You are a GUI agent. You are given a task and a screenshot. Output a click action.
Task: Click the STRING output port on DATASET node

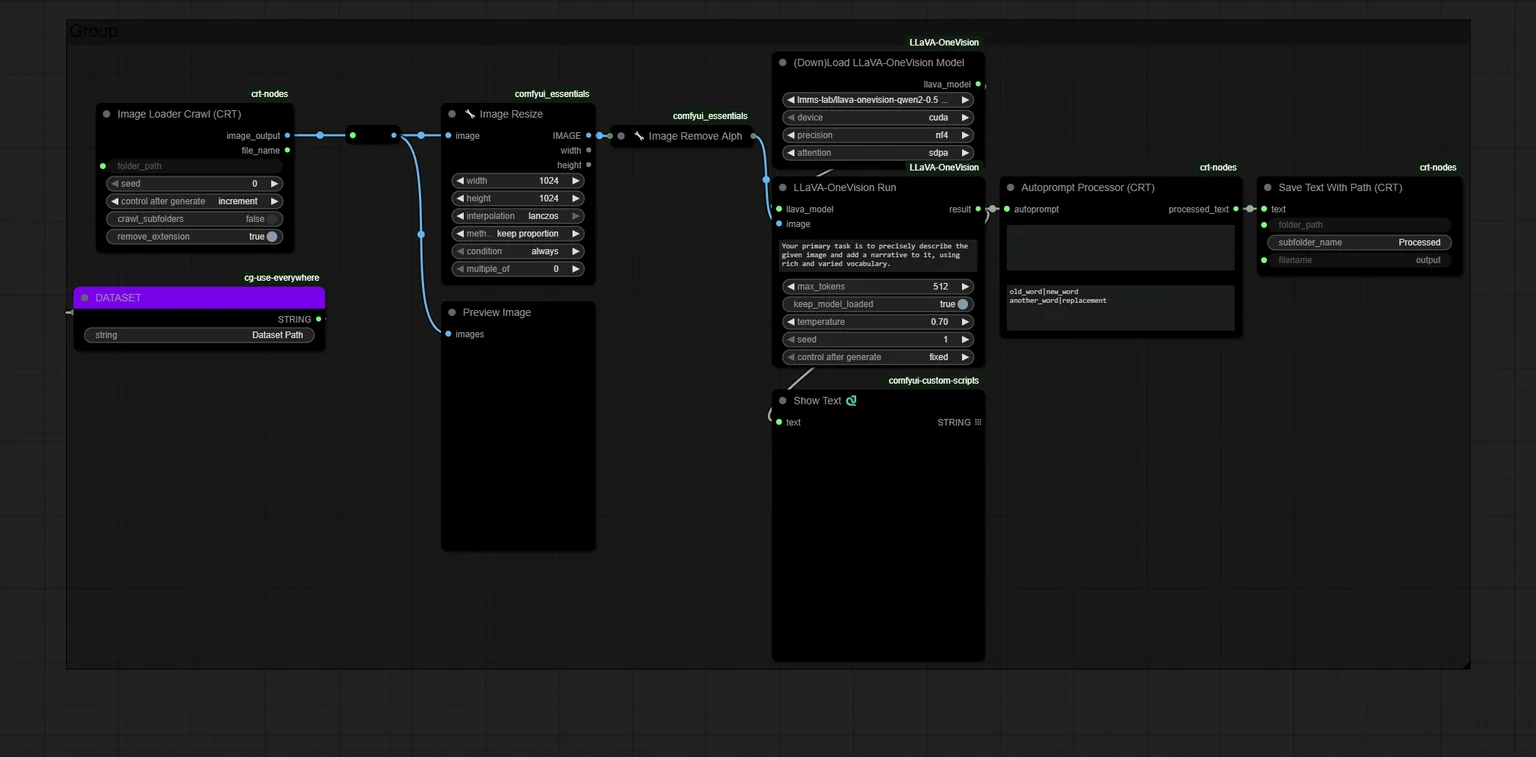tap(318, 319)
